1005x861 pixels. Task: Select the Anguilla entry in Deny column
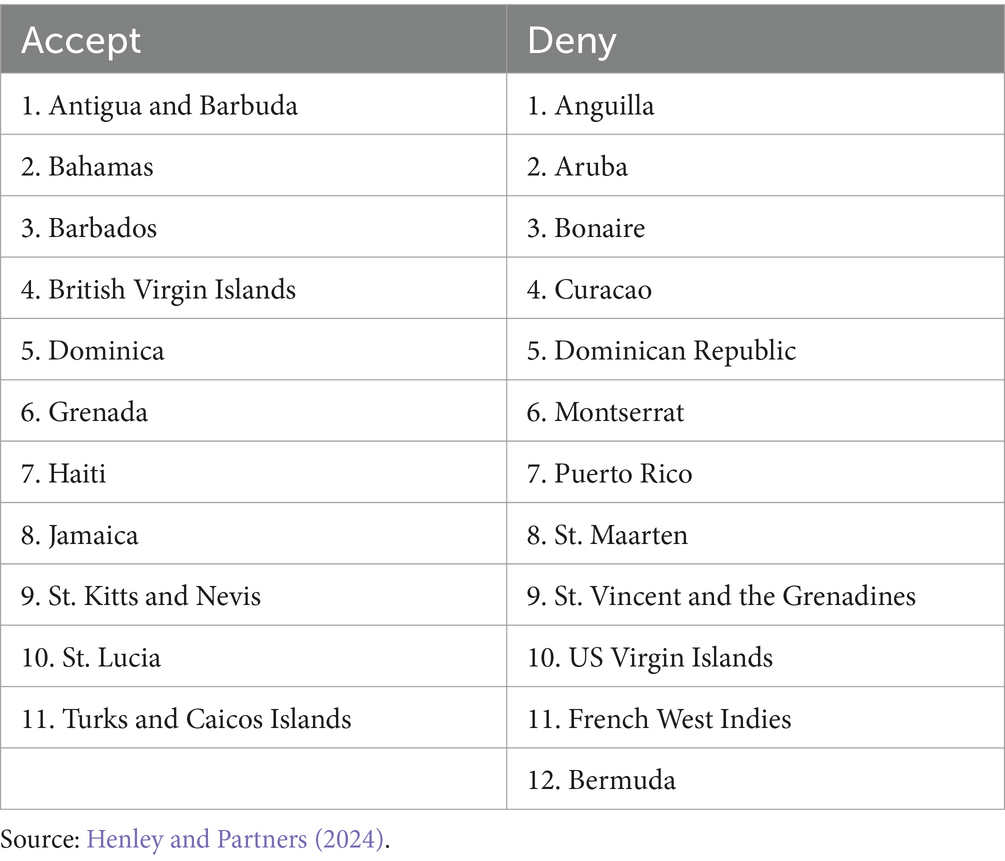click(755, 104)
